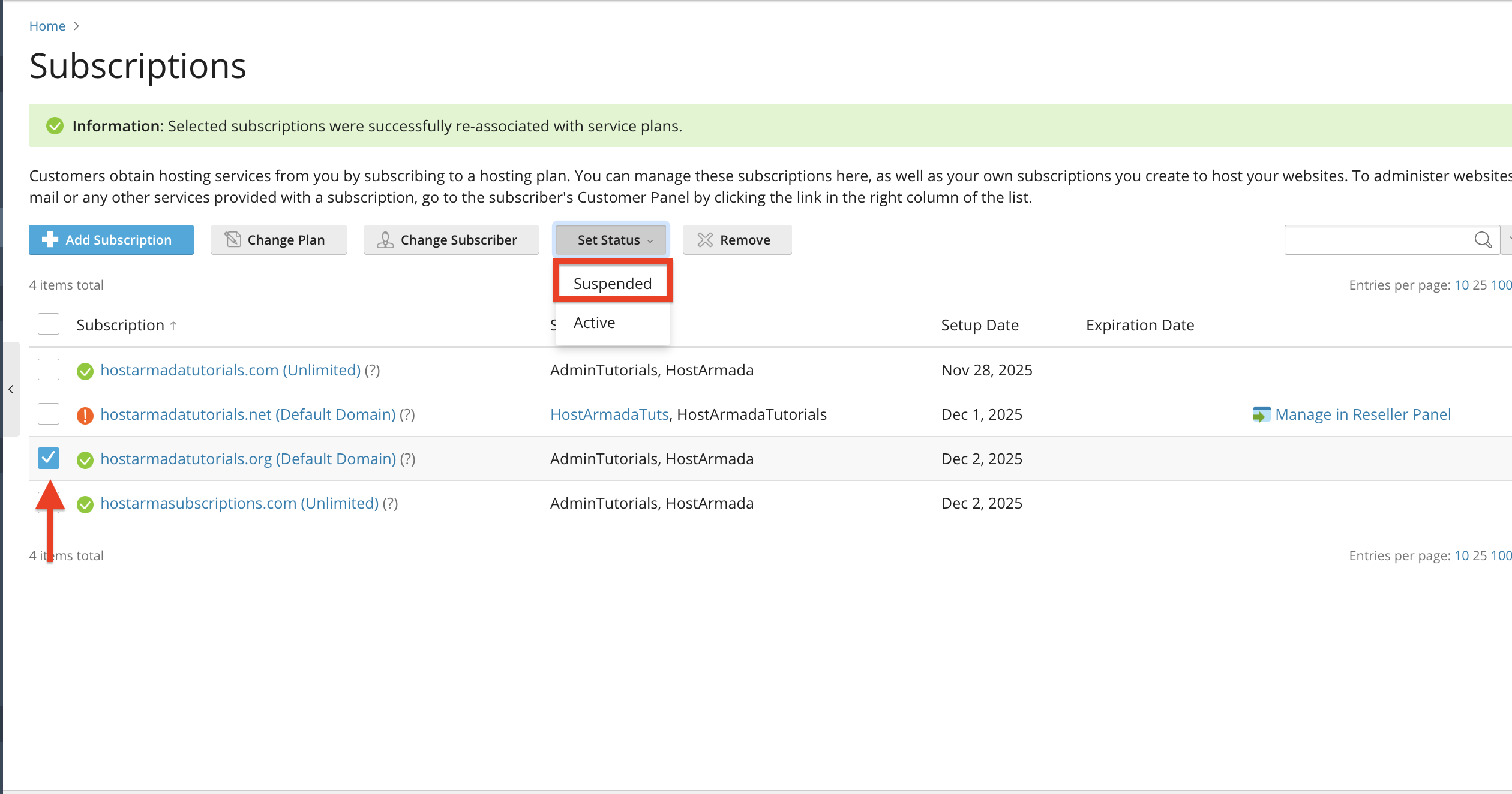Open the HostArmadaTuts subscriber link
Image resolution: width=1512 pixels, height=794 pixels.
(609, 414)
